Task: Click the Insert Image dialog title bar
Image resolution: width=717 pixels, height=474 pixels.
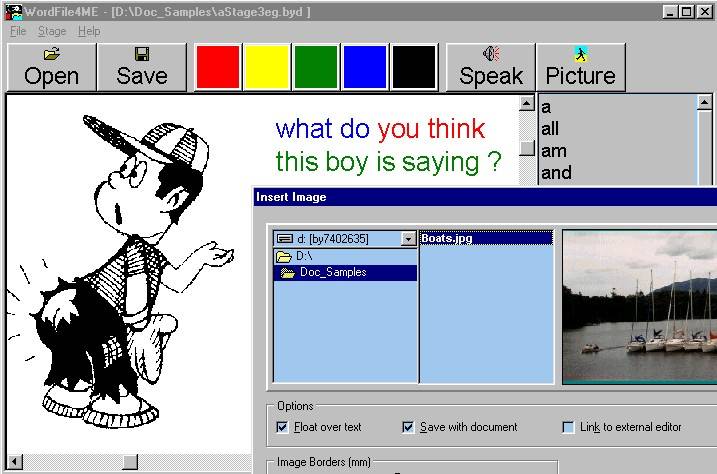Action: [485, 197]
